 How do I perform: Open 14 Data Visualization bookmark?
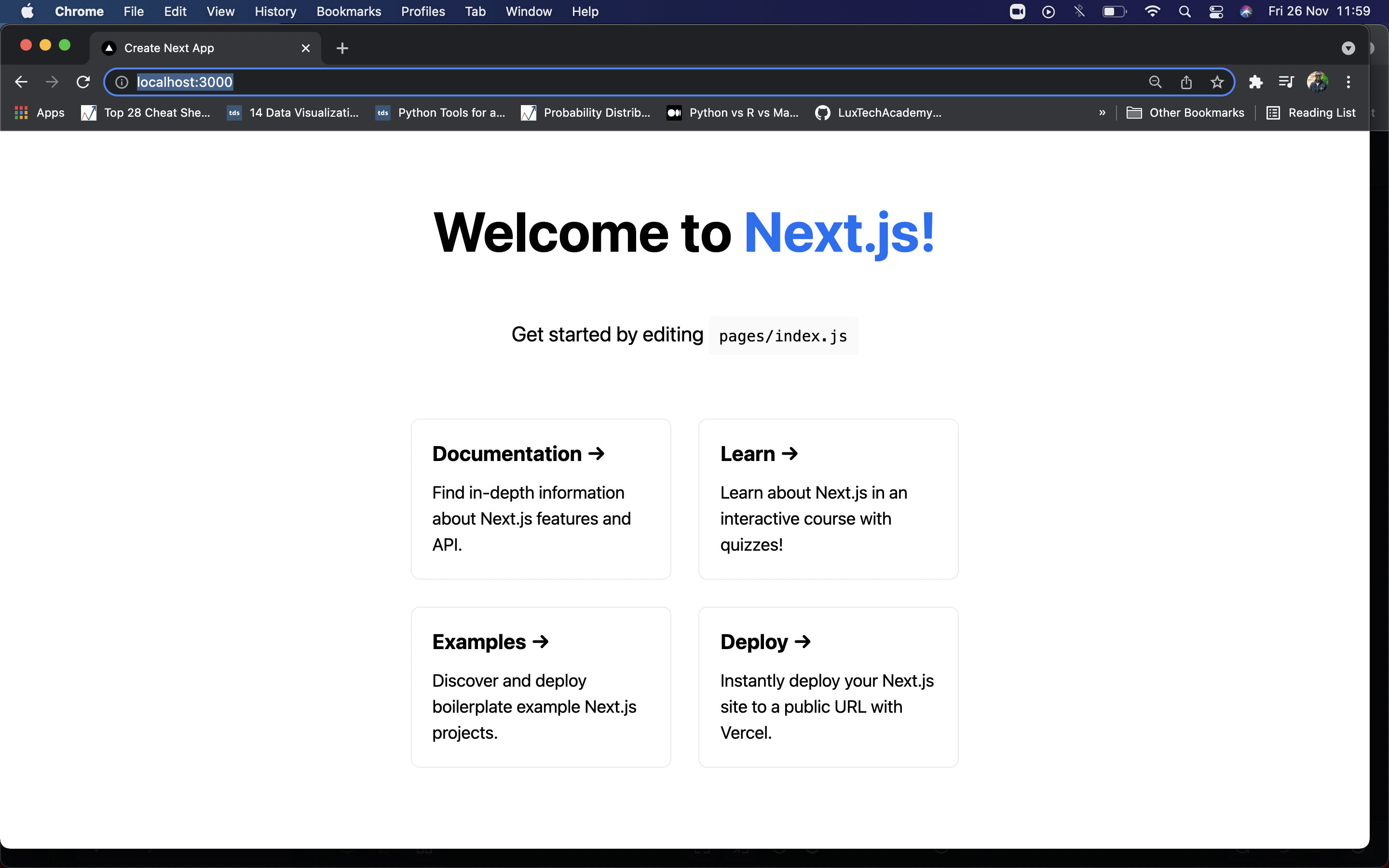pyautogui.click(x=293, y=112)
